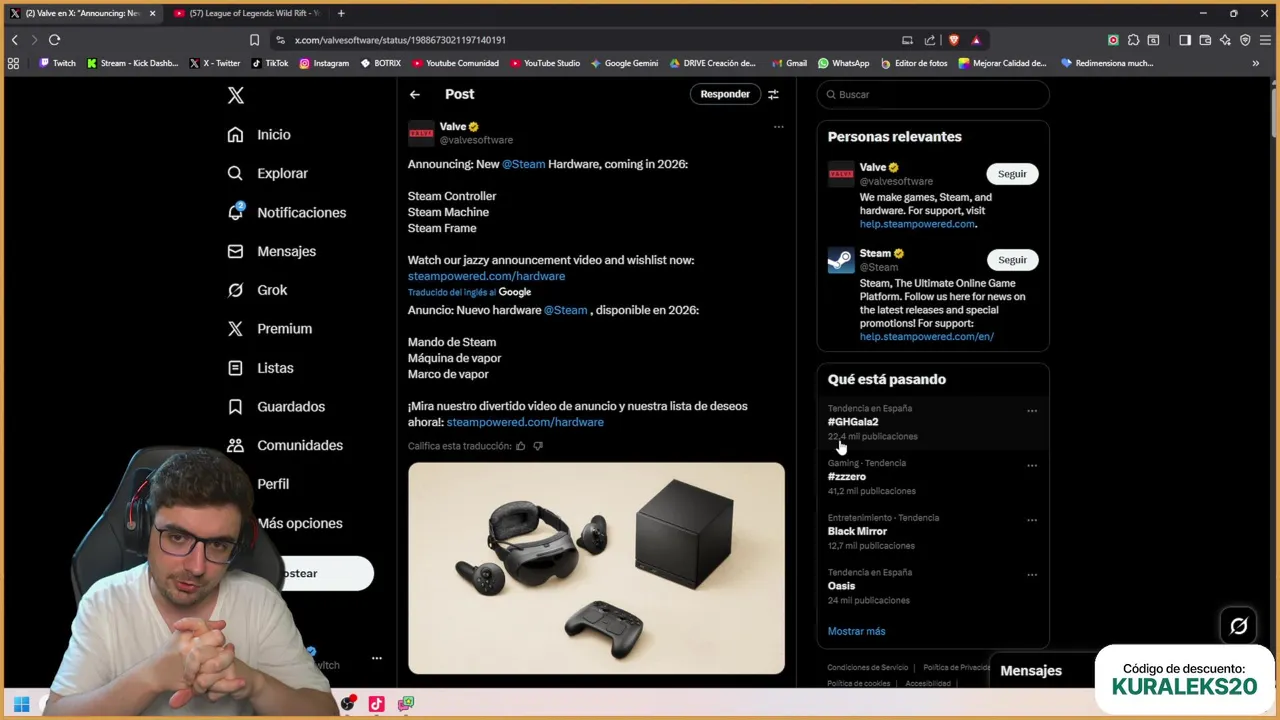Show more bookmarks chevron

(x=1255, y=63)
